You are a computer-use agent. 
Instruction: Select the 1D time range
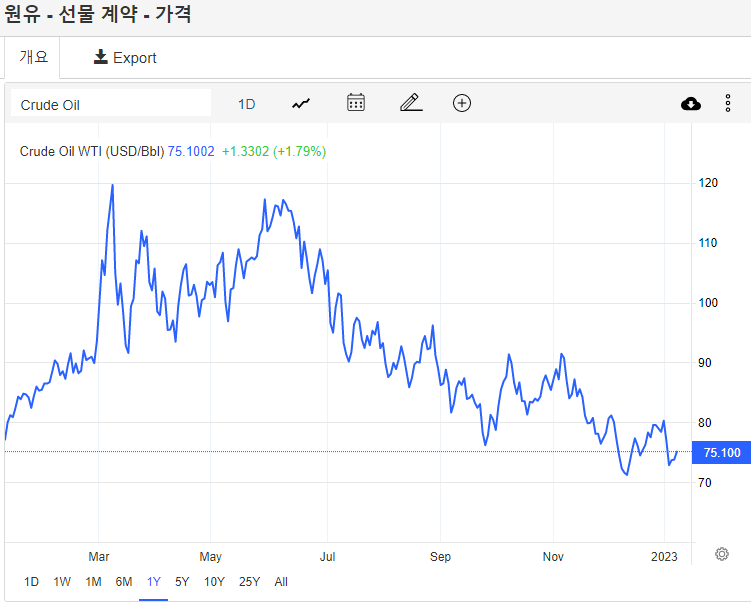31,582
